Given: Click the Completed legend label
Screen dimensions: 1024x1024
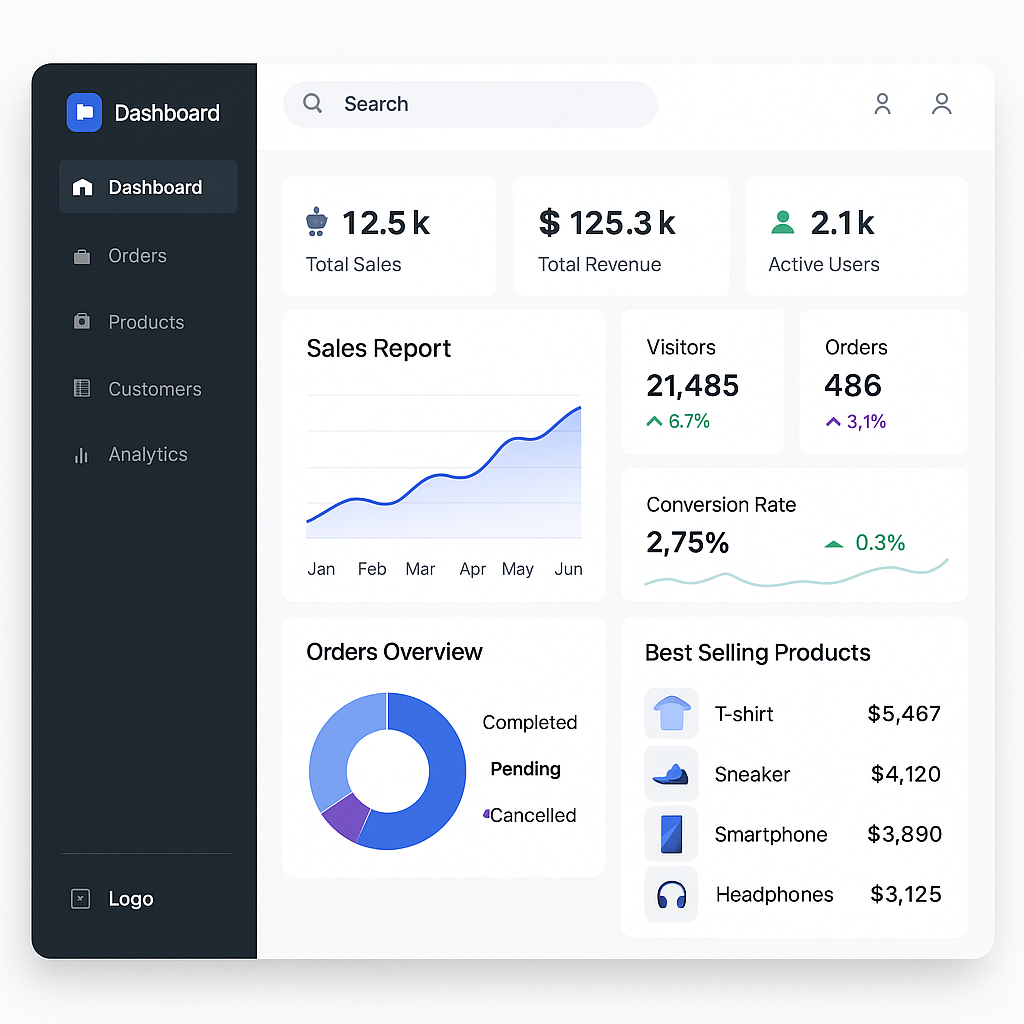Looking at the screenshot, I should click(x=529, y=723).
